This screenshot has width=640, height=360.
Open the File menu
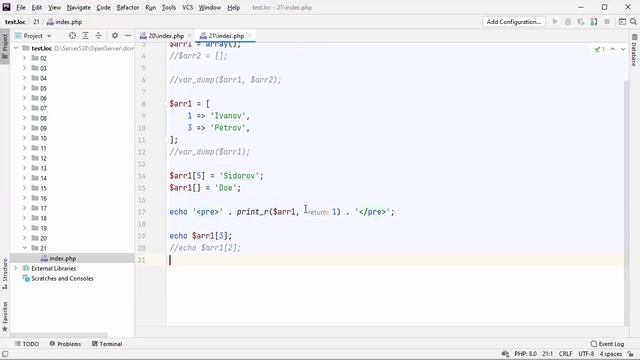(21, 7)
